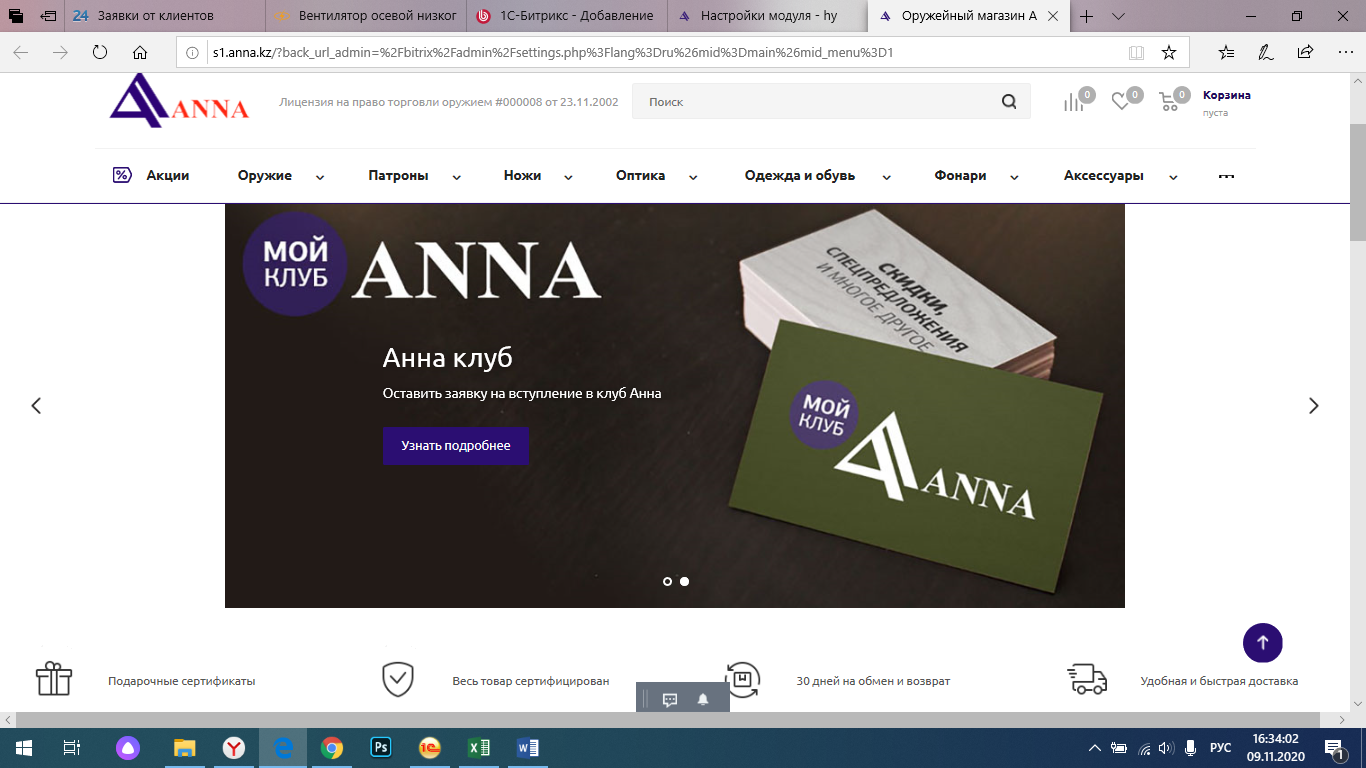Go to the browser home page
The image size is (1366, 768).
[140, 52]
